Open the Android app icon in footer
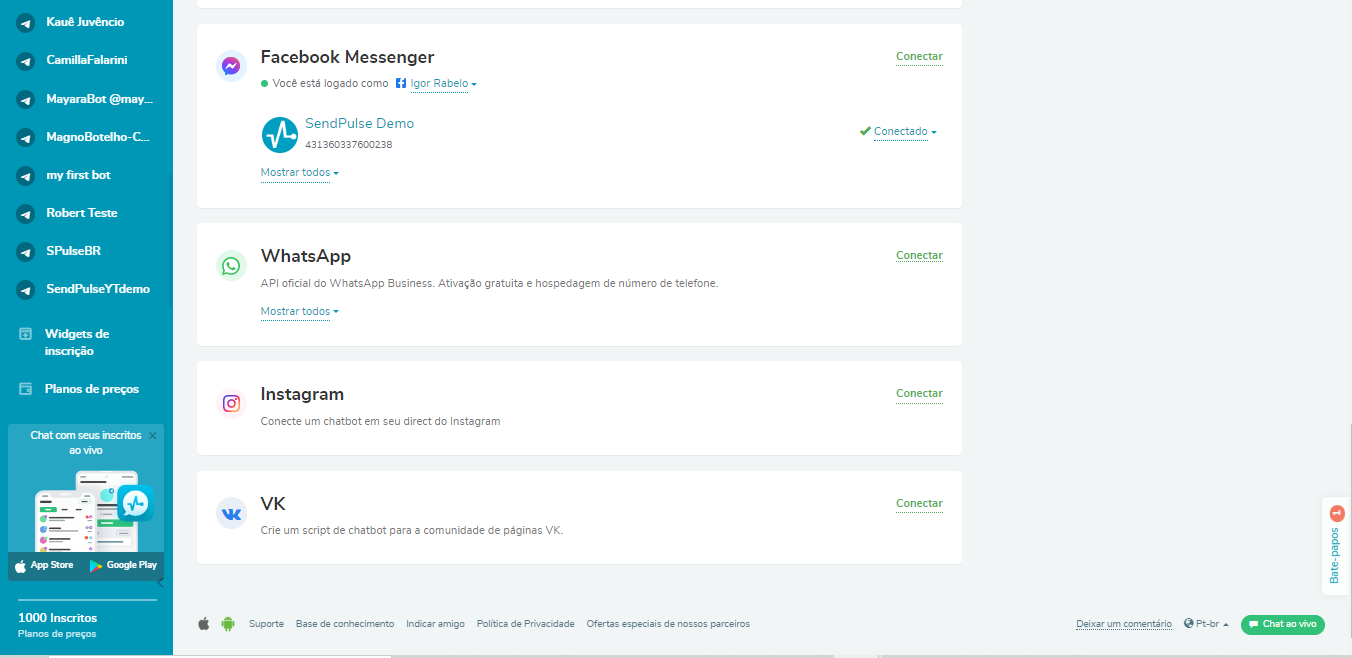Image resolution: width=1352 pixels, height=658 pixels. pos(228,624)
